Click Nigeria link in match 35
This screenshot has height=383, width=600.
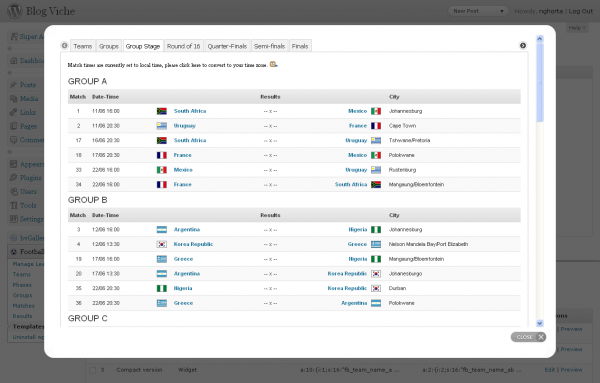pos(183,288)
